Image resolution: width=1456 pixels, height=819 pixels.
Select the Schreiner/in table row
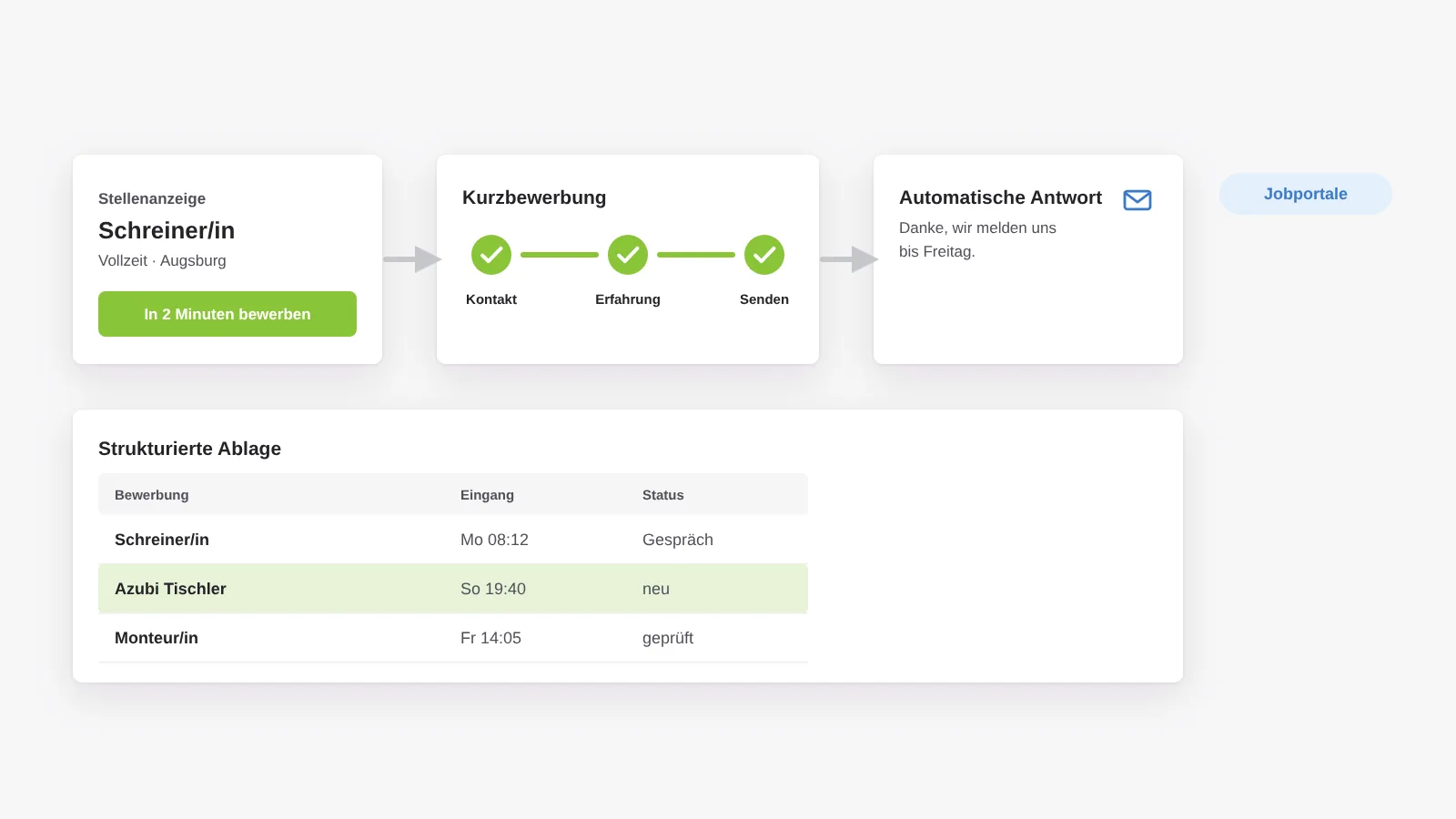tap(453, 540)
